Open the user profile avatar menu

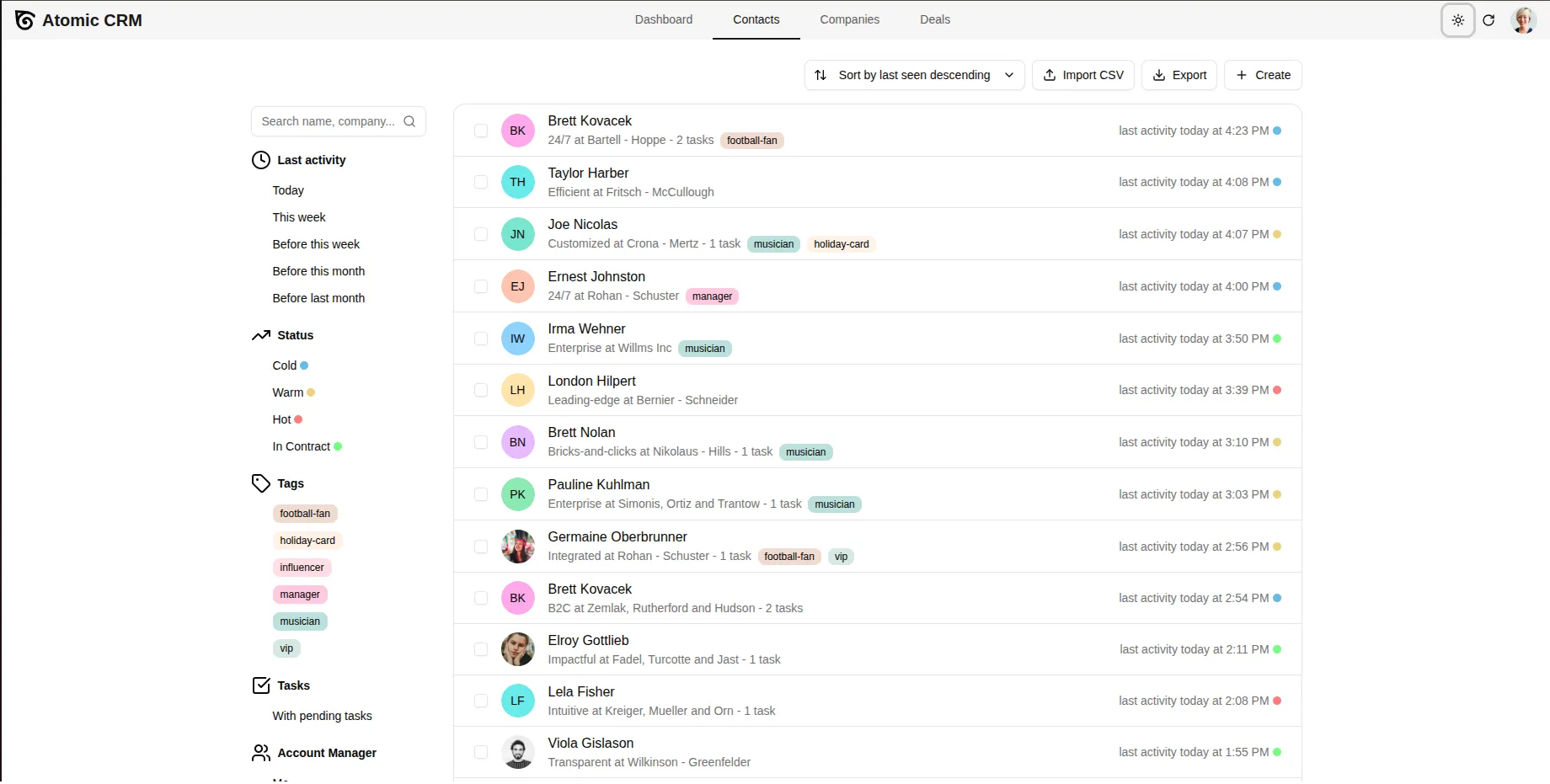pyautogui.click(x=1523, y=20)
